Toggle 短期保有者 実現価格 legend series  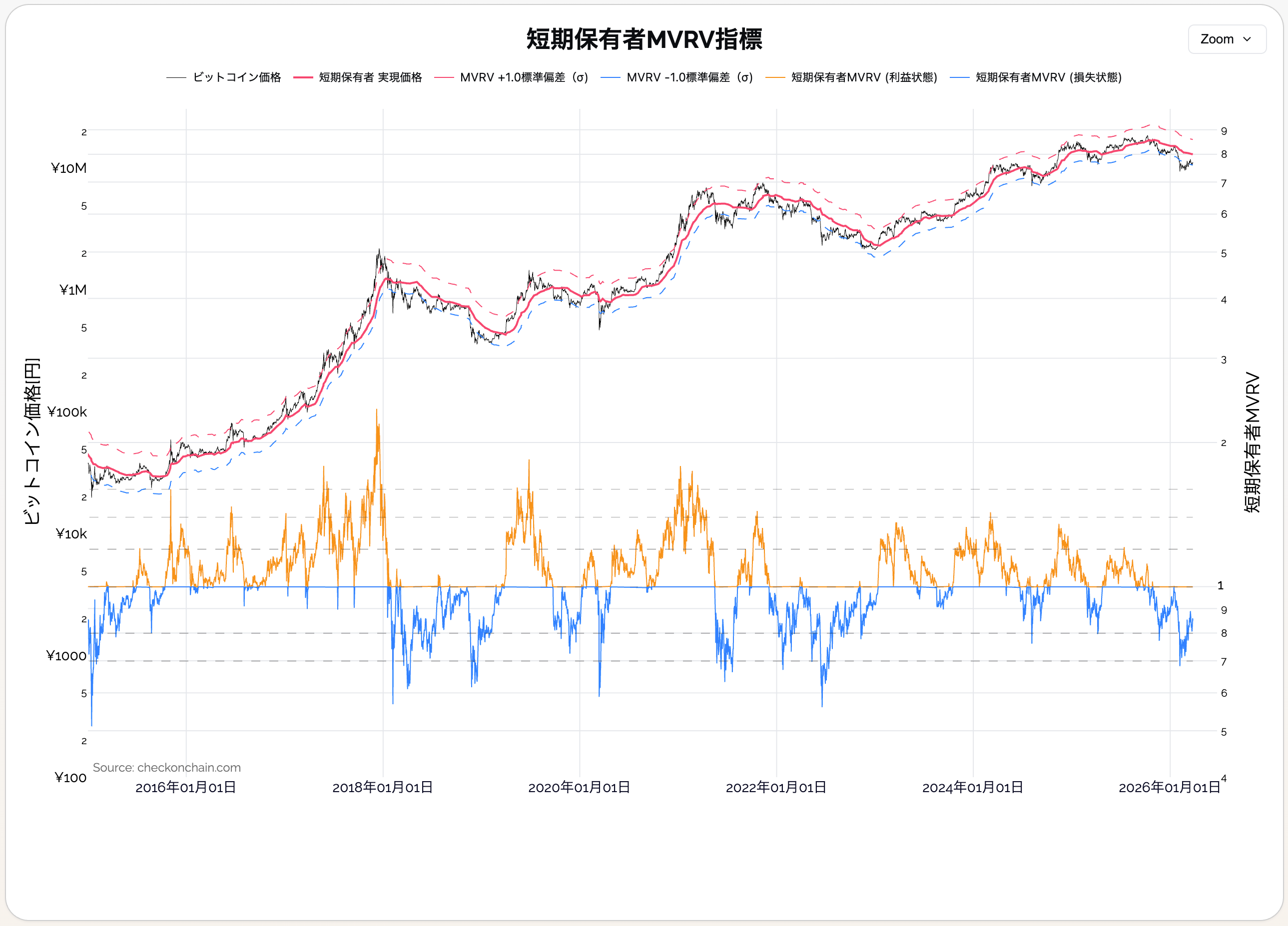[370, 77]
